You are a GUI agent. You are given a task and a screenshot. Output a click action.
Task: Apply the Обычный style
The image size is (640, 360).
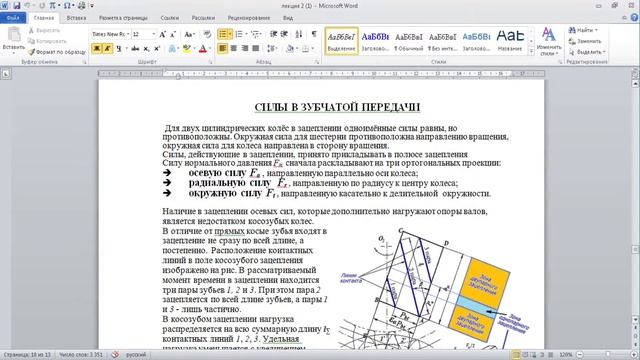click(409, 41)
